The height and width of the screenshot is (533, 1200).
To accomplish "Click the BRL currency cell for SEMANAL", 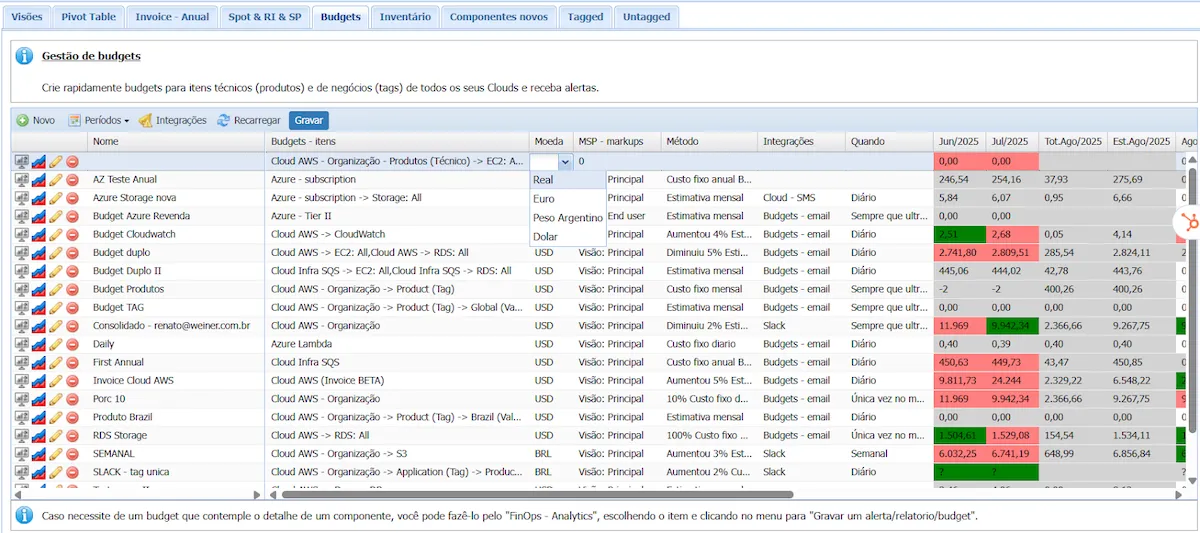I will pos(551,454).
